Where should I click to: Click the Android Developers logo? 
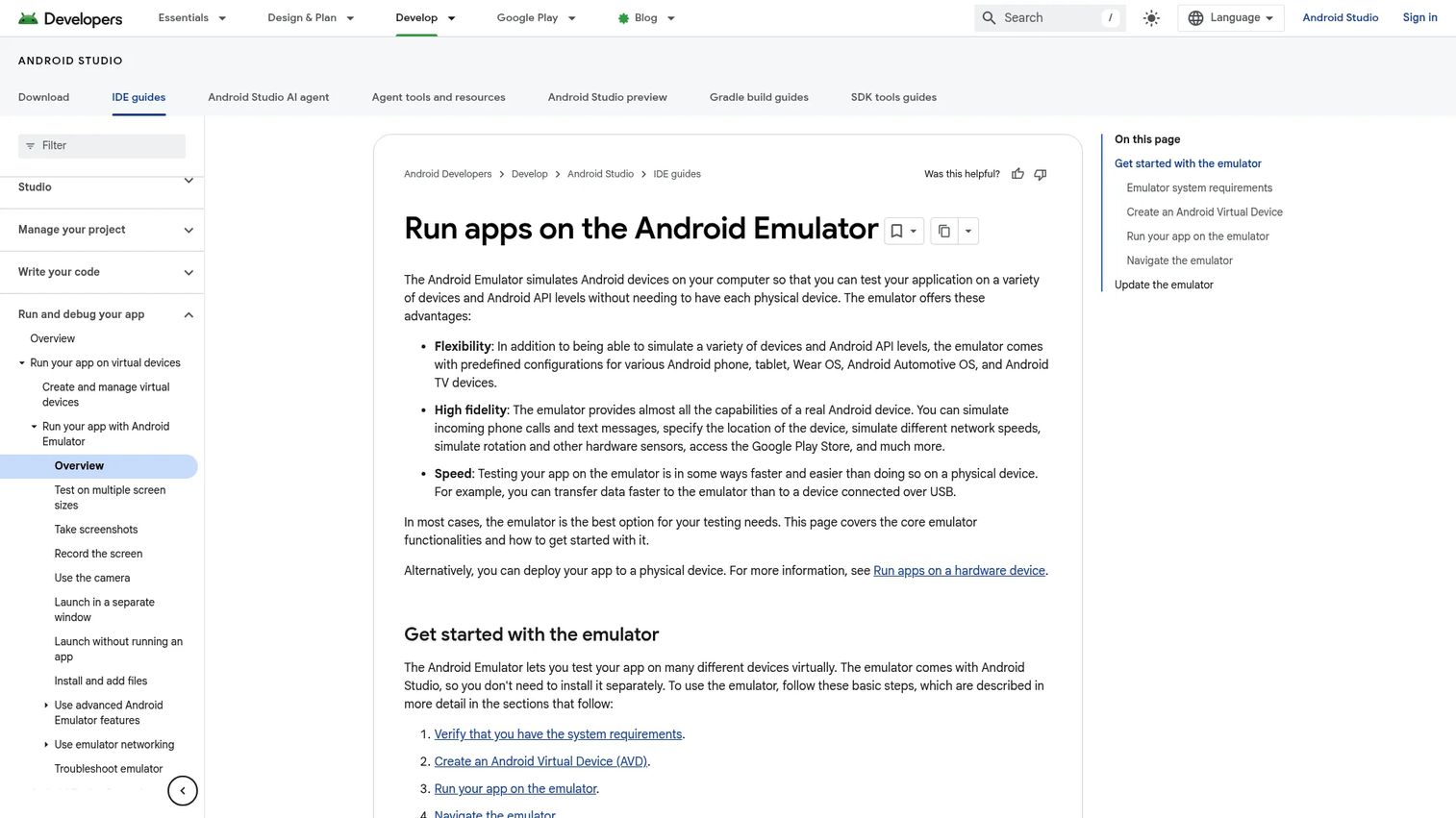point(70,18)
